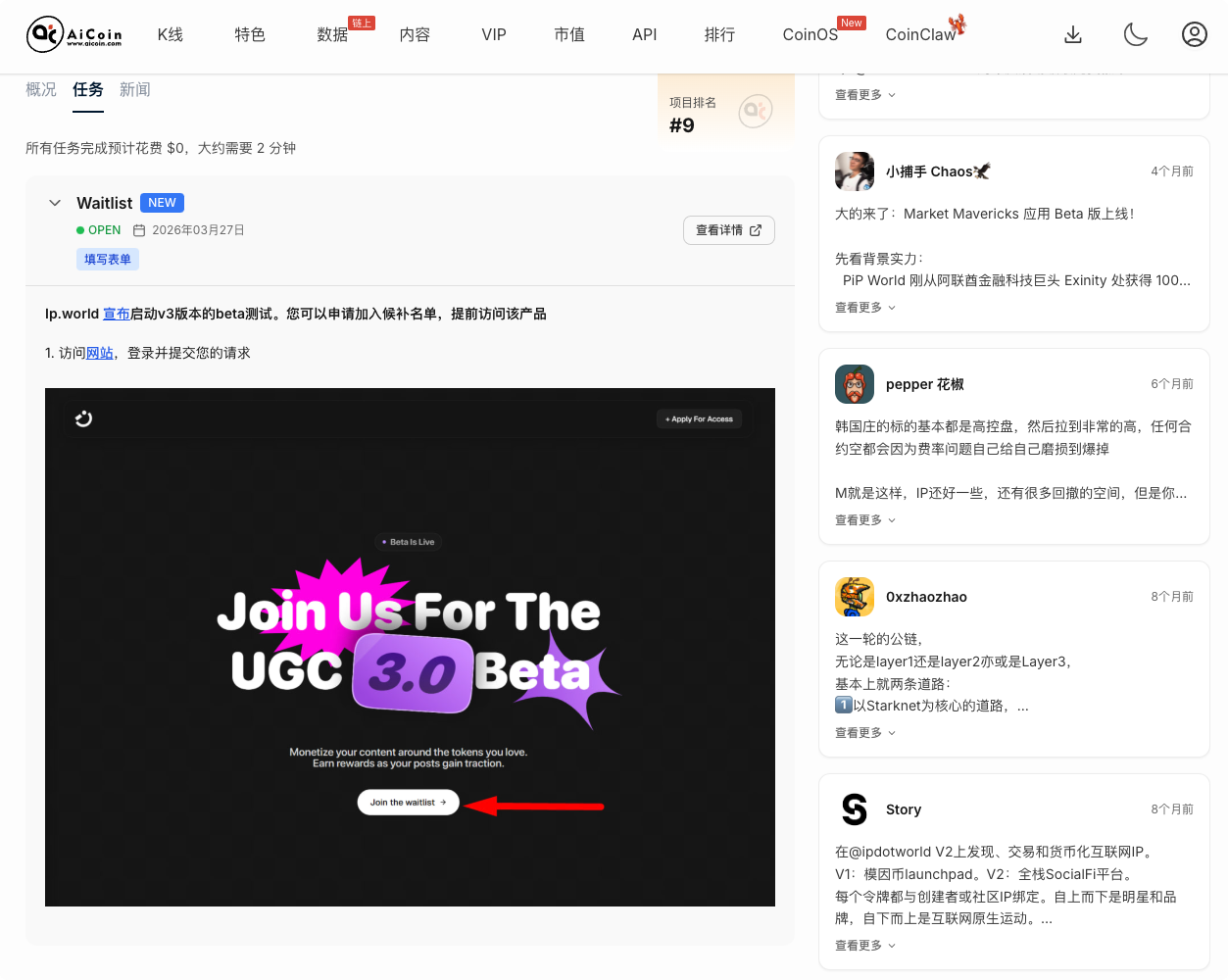Image resolution: width=1228 pixels, height=980 pixels.
Task: Open the 市值 menu item
Action: (x=569, y=34)
